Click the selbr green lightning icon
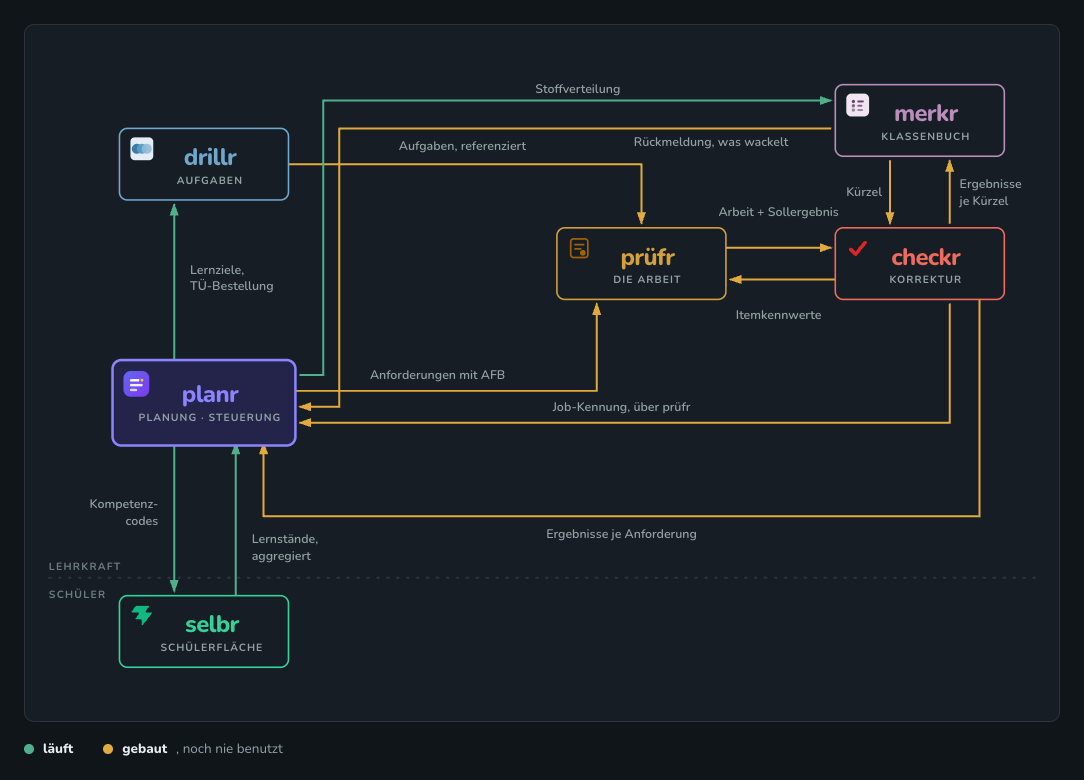1084x780 pixels. coord(142,615)
